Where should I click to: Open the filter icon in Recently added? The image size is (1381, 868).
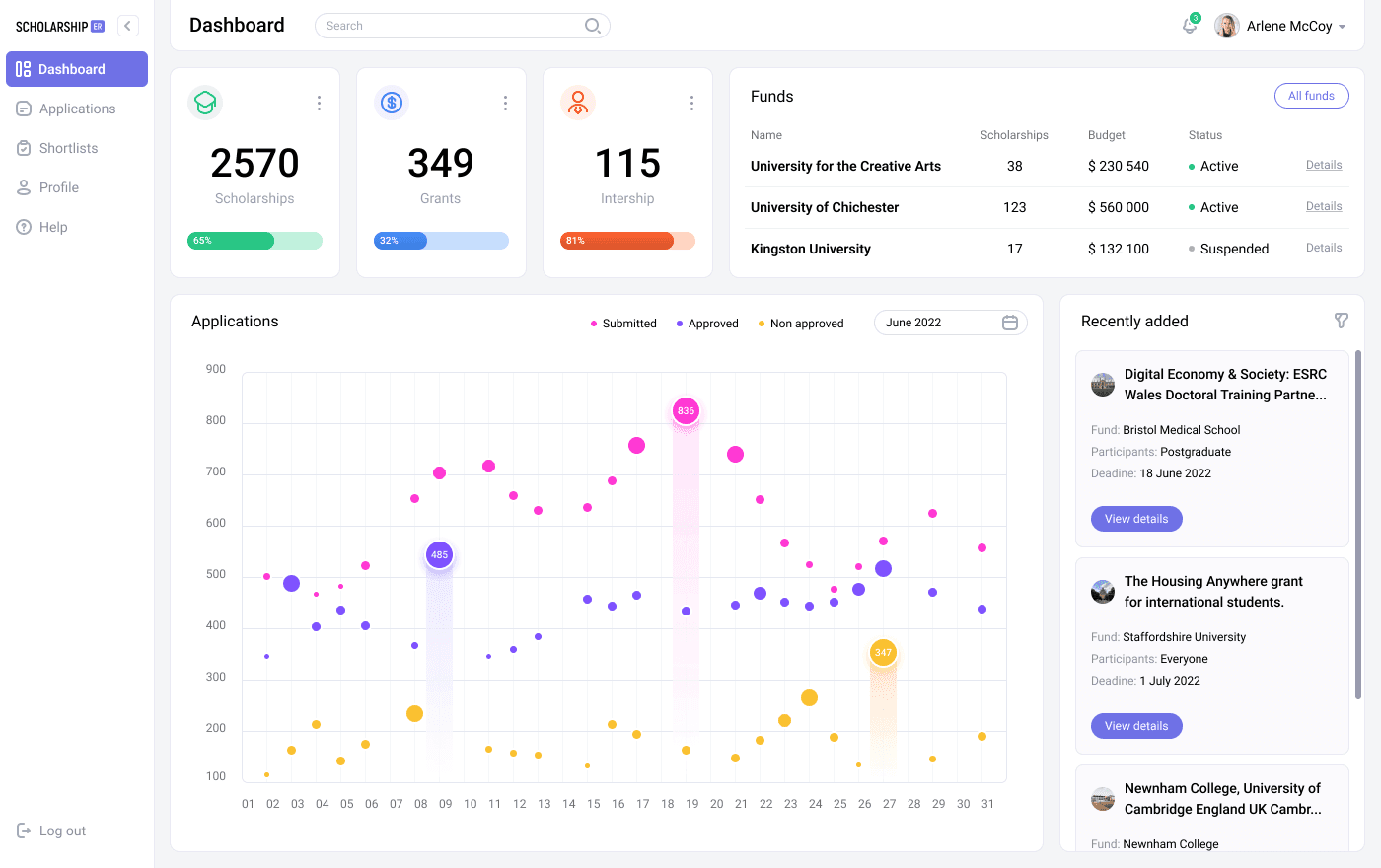pyautogui.click(x=1341, y=321)
